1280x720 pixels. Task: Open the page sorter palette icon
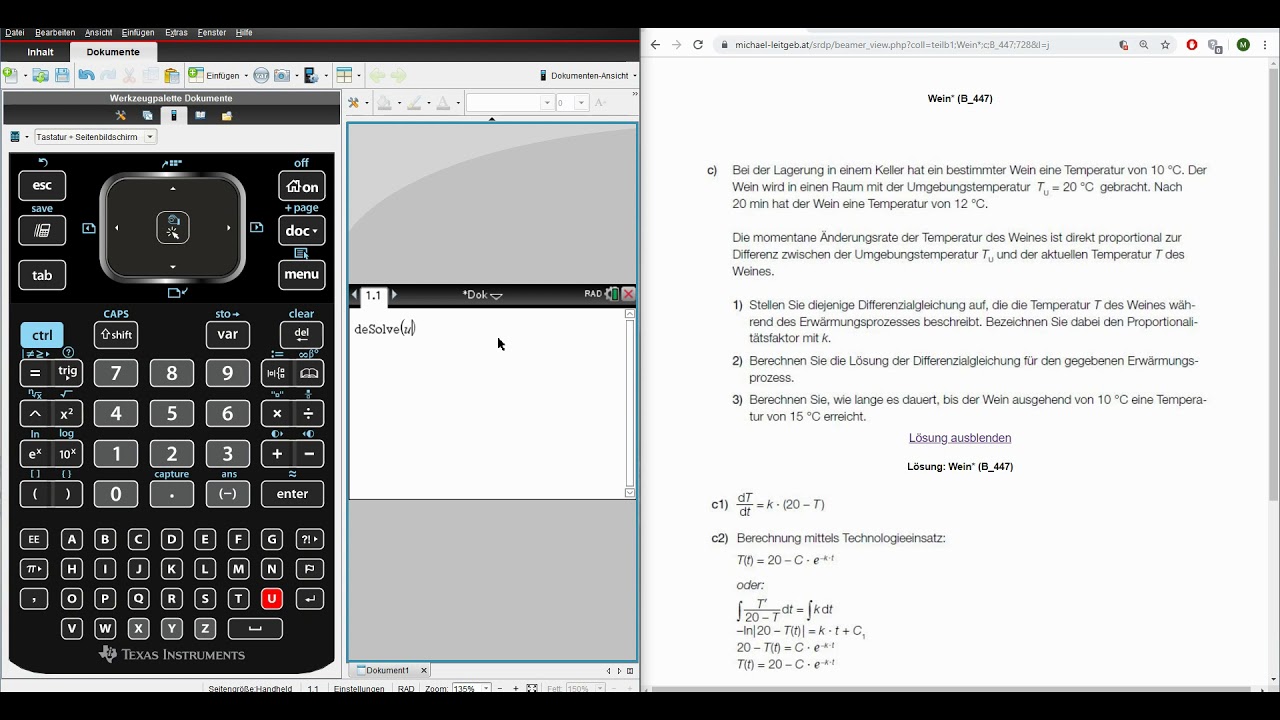tap(147, 115)
